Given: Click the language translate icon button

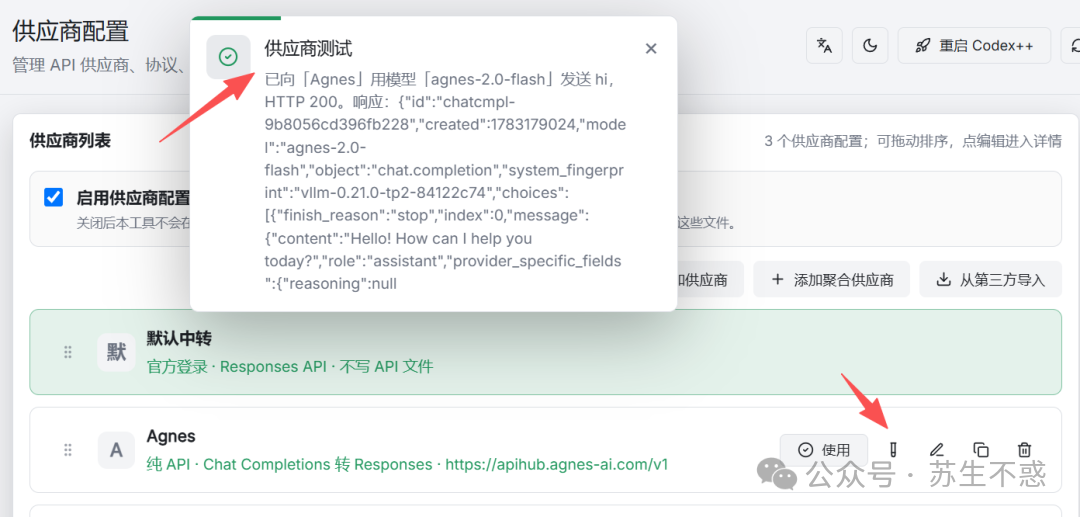Looking at the screenshot, I should tap(824, 45).
